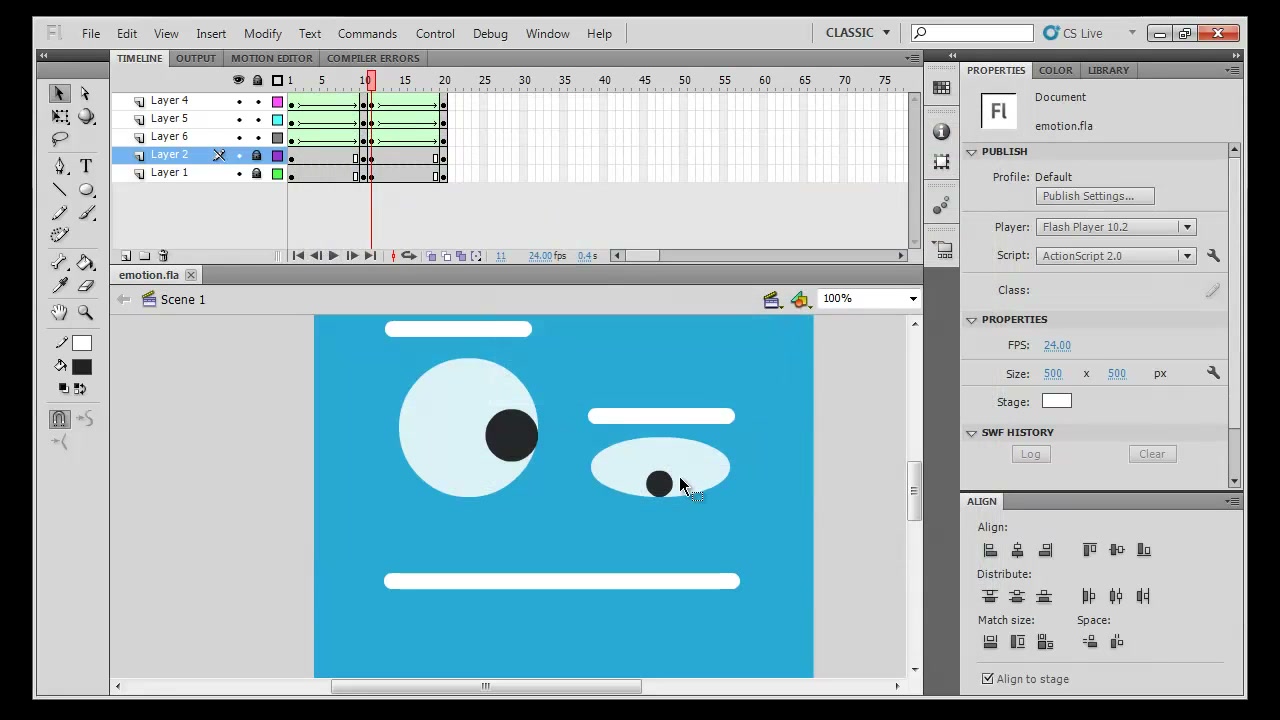Select the Lasso tool
The image size is (1280, 720).
coord(59,139)
